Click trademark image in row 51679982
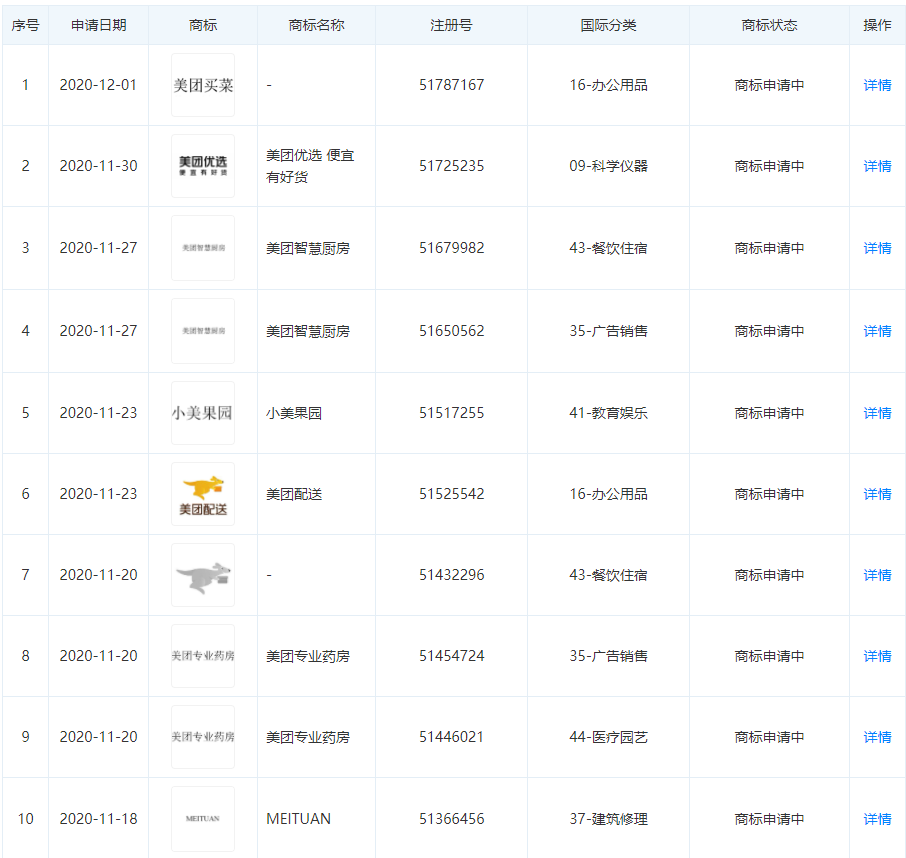906x858 pixels. 203,248
